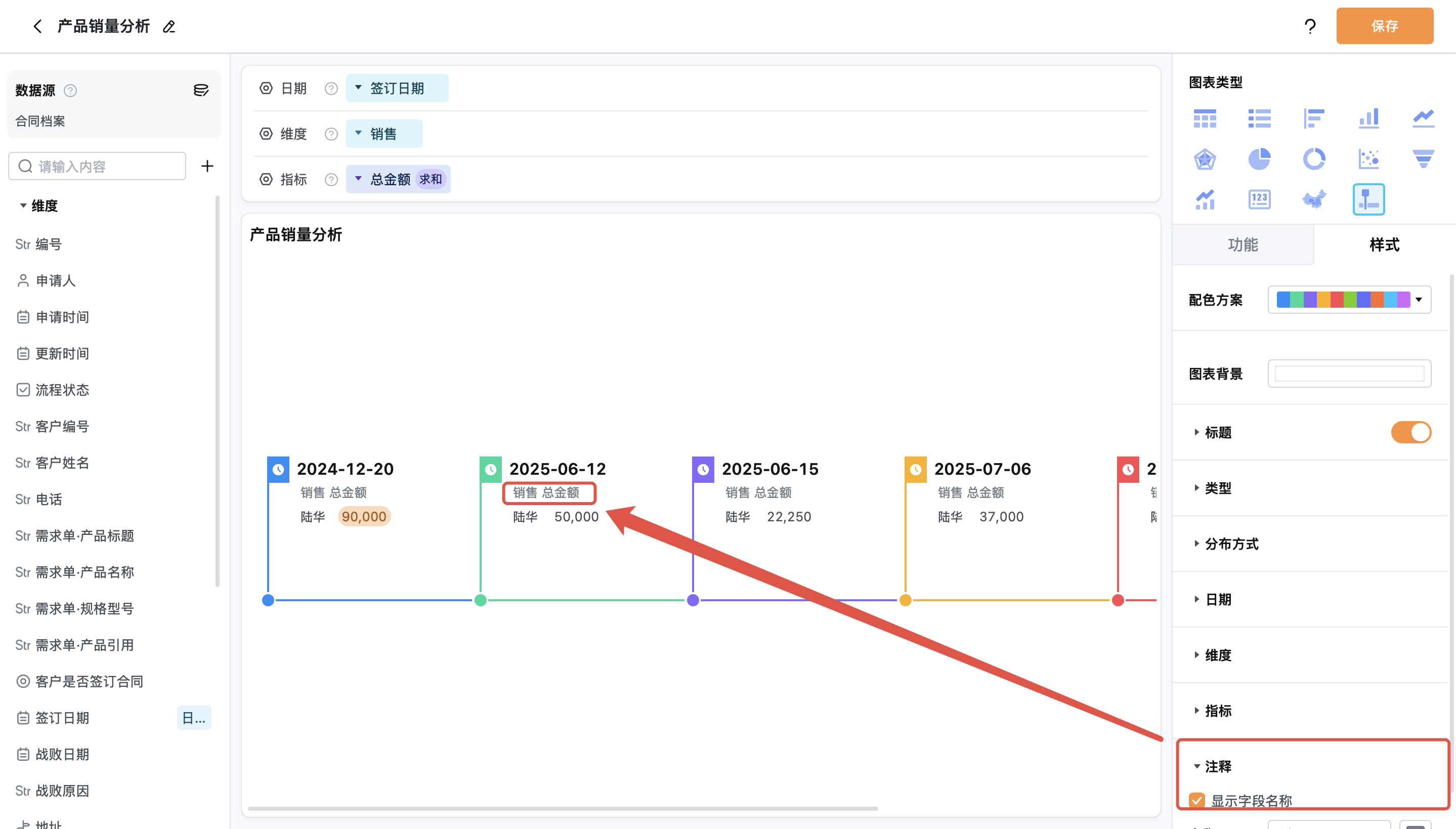Switch to the 功能 tab

pyautogui.click(x=1243, y=245)
